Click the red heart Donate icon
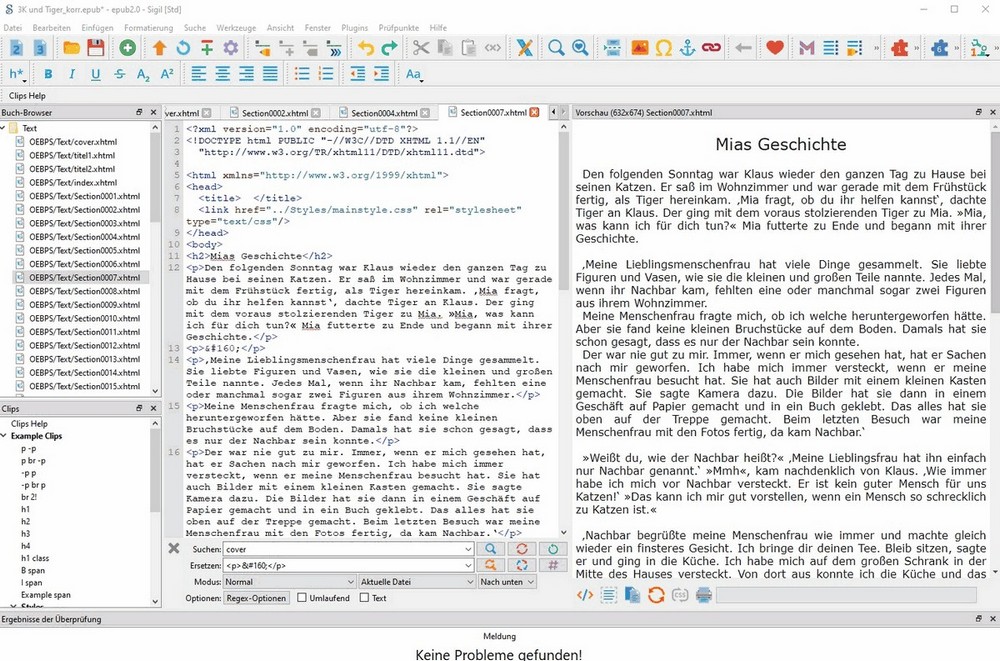 pyautogui.click(x=774, y=47)
